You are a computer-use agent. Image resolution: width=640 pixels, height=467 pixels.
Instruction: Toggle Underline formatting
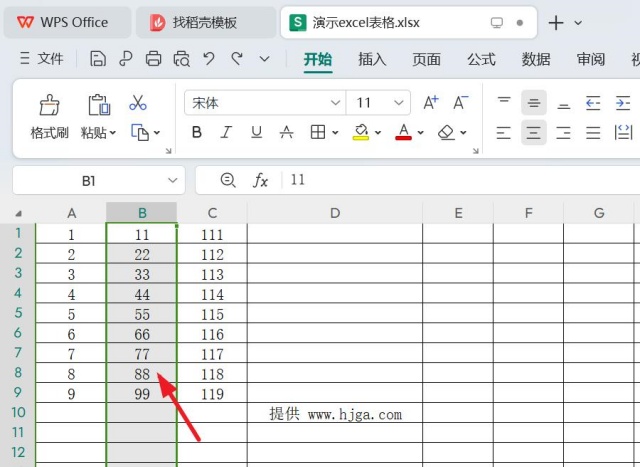click(x=256, y=132)
